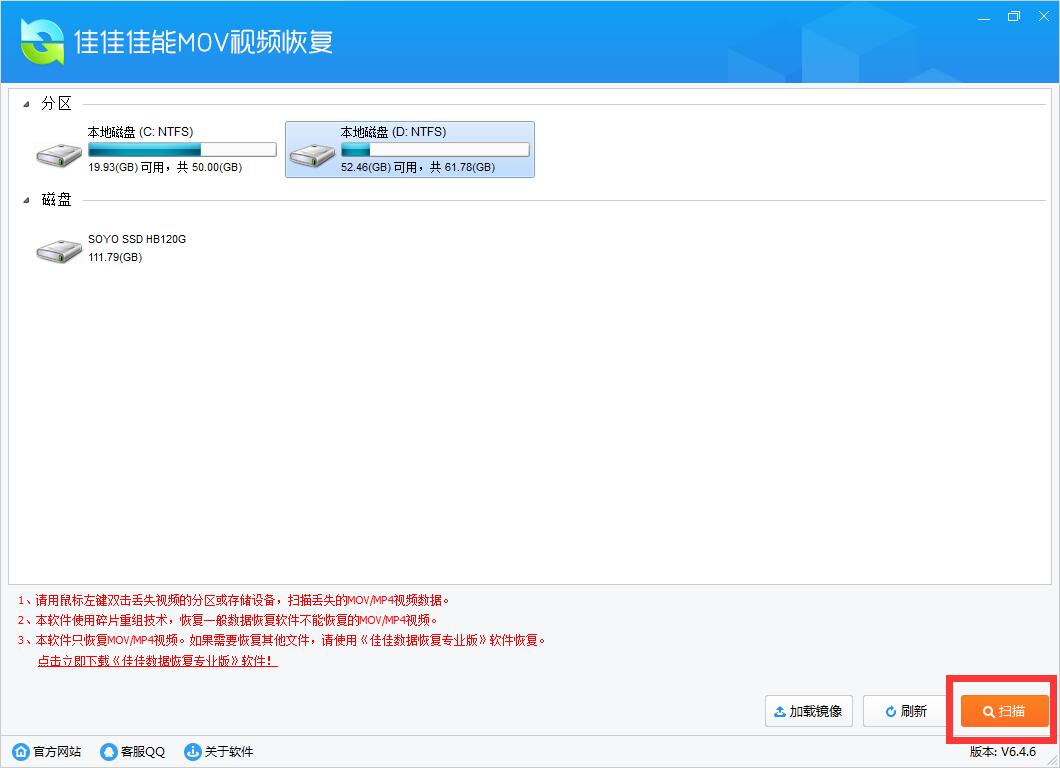The image size is (1060, 768).
Task: Click the D: drive usage bar
Action: [x=435, y=149]
